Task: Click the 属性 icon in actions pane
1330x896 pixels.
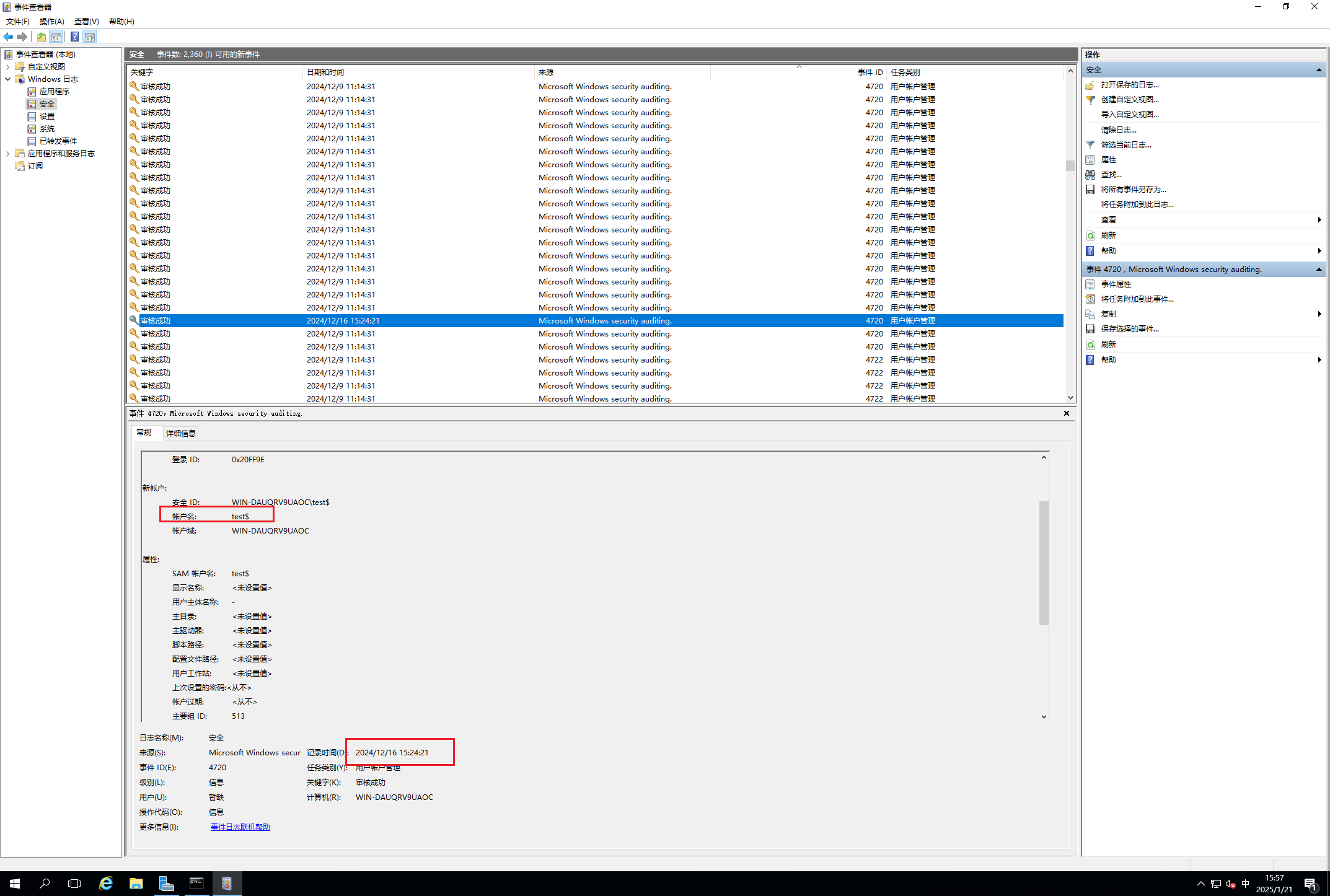Action: [x=1090, y=160]
